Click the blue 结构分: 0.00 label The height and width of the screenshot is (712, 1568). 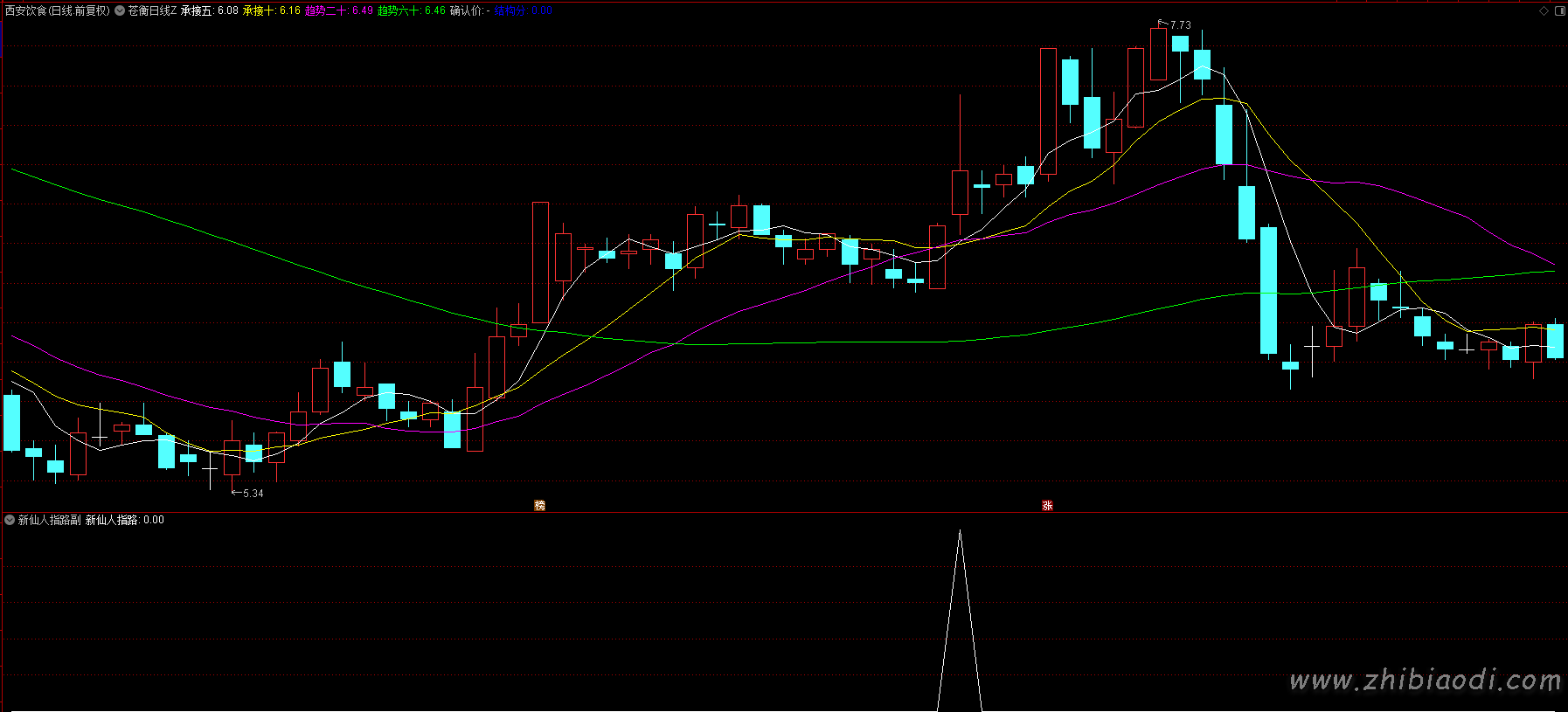523,10
